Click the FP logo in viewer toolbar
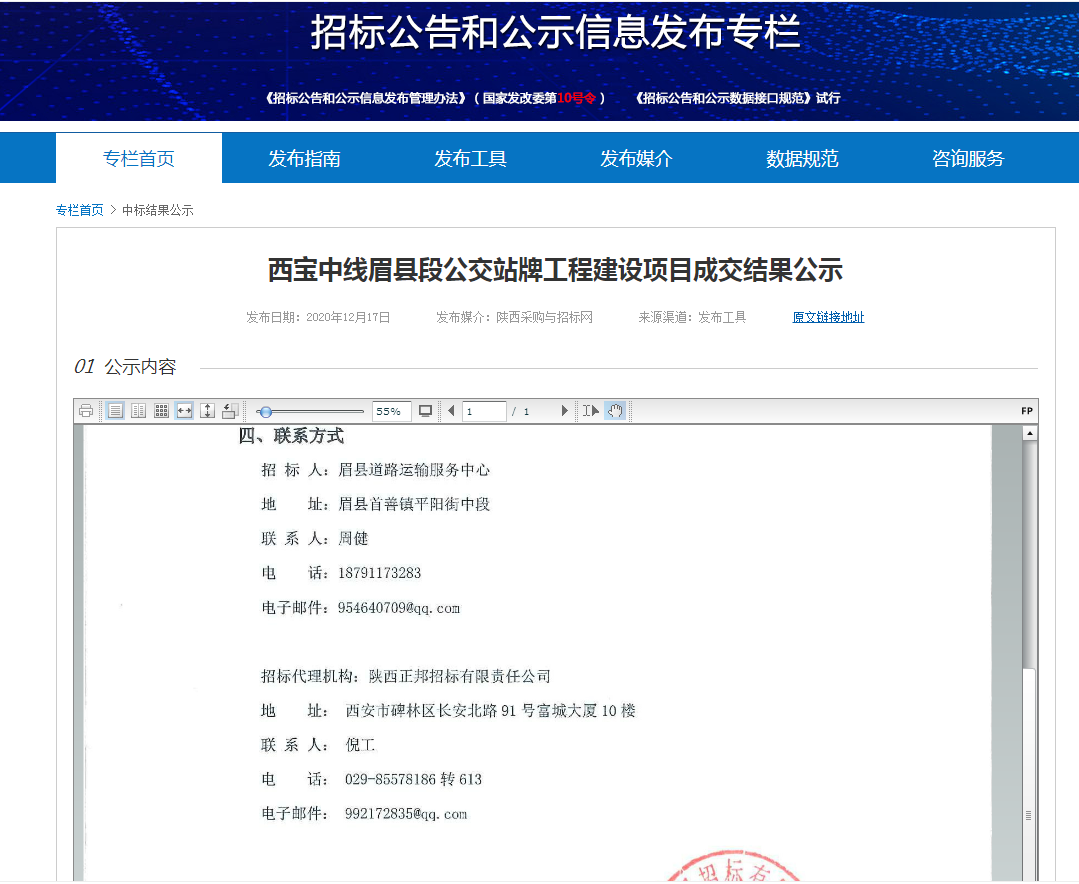The image size is (1079, 884). [1027, 411]
